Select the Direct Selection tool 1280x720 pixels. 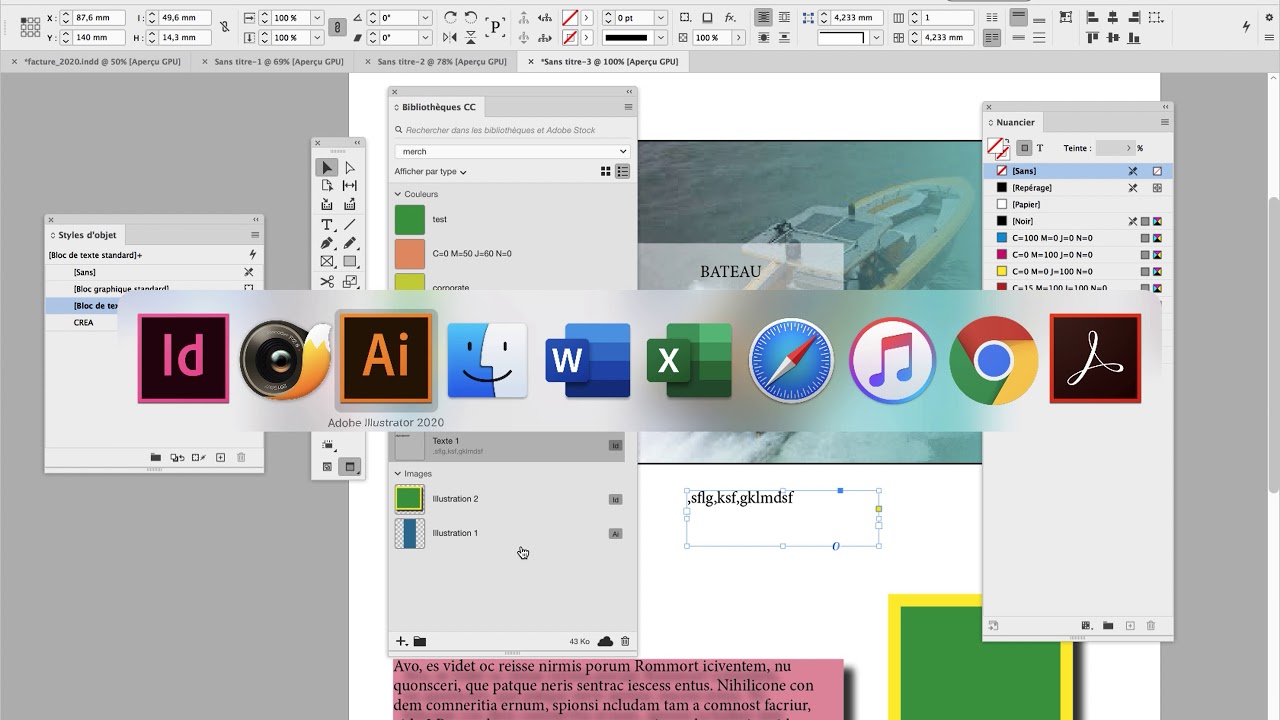350,167
